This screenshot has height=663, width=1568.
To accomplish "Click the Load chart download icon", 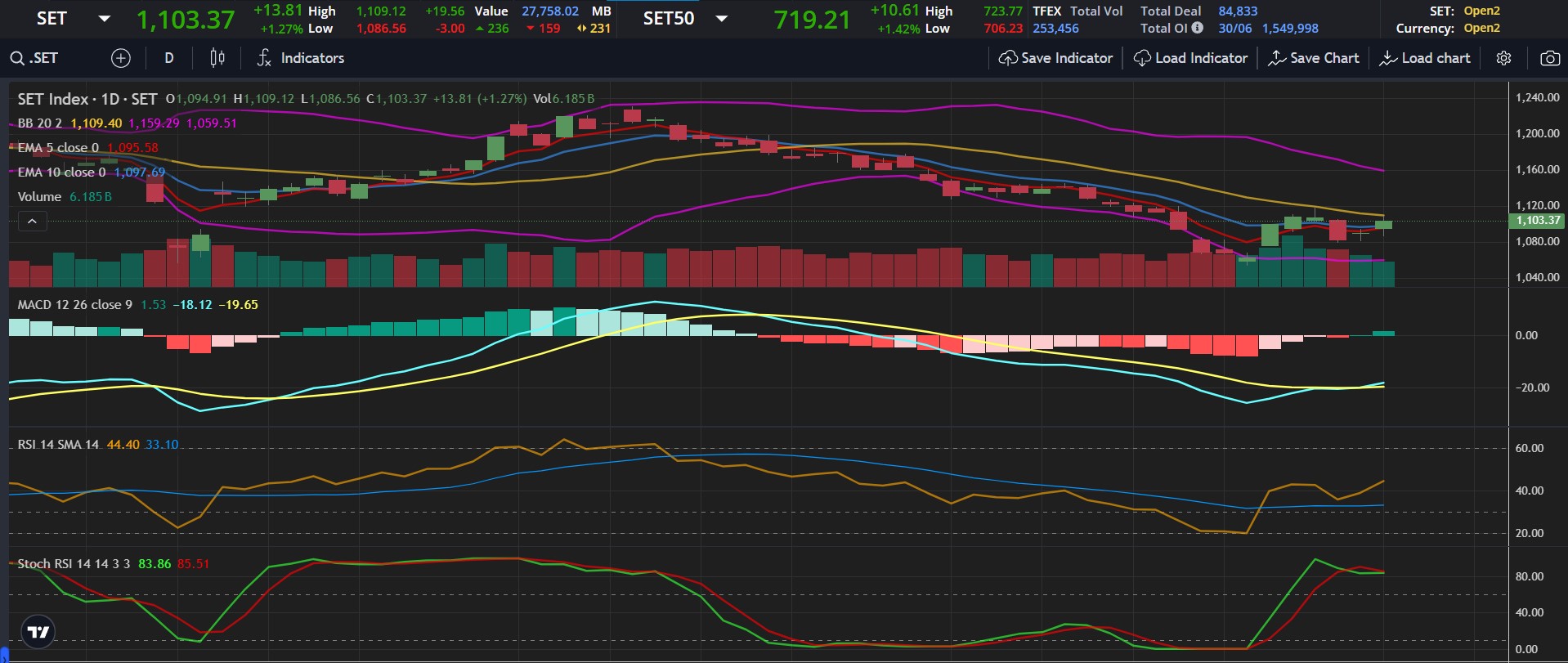I will pos(1388,58).
